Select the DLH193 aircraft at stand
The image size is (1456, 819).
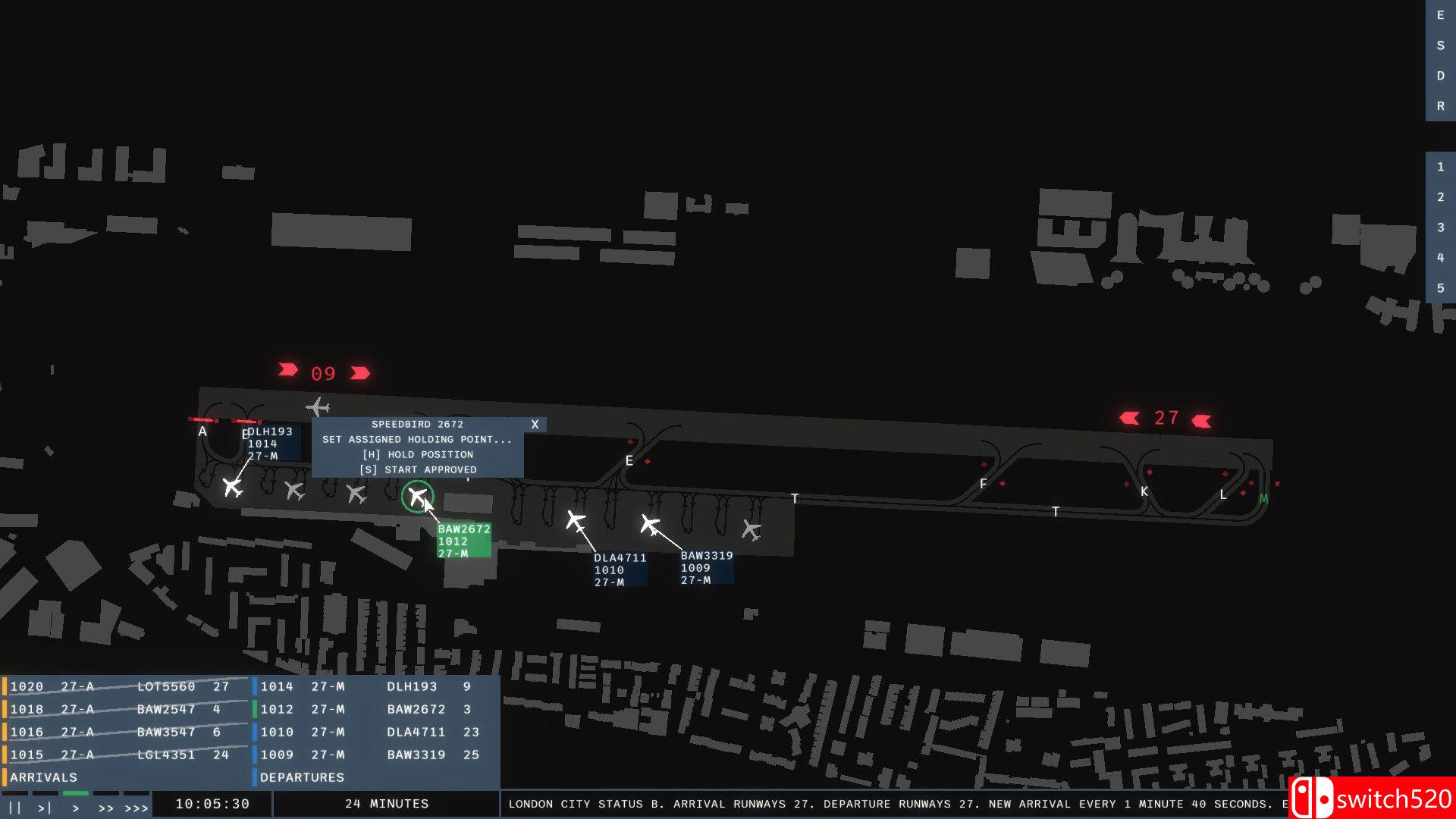[x=233, y=487]
